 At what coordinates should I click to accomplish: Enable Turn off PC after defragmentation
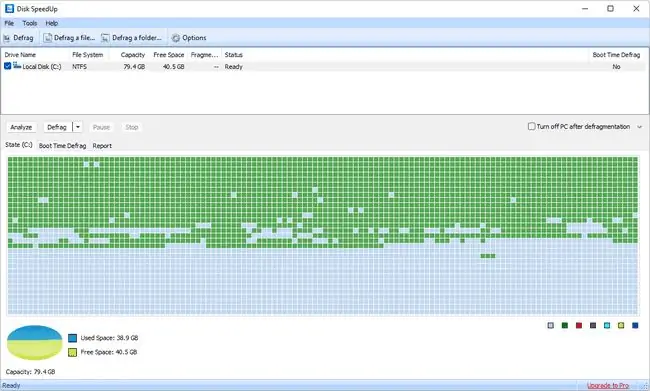pyautogui.click(x=531, y=126)
